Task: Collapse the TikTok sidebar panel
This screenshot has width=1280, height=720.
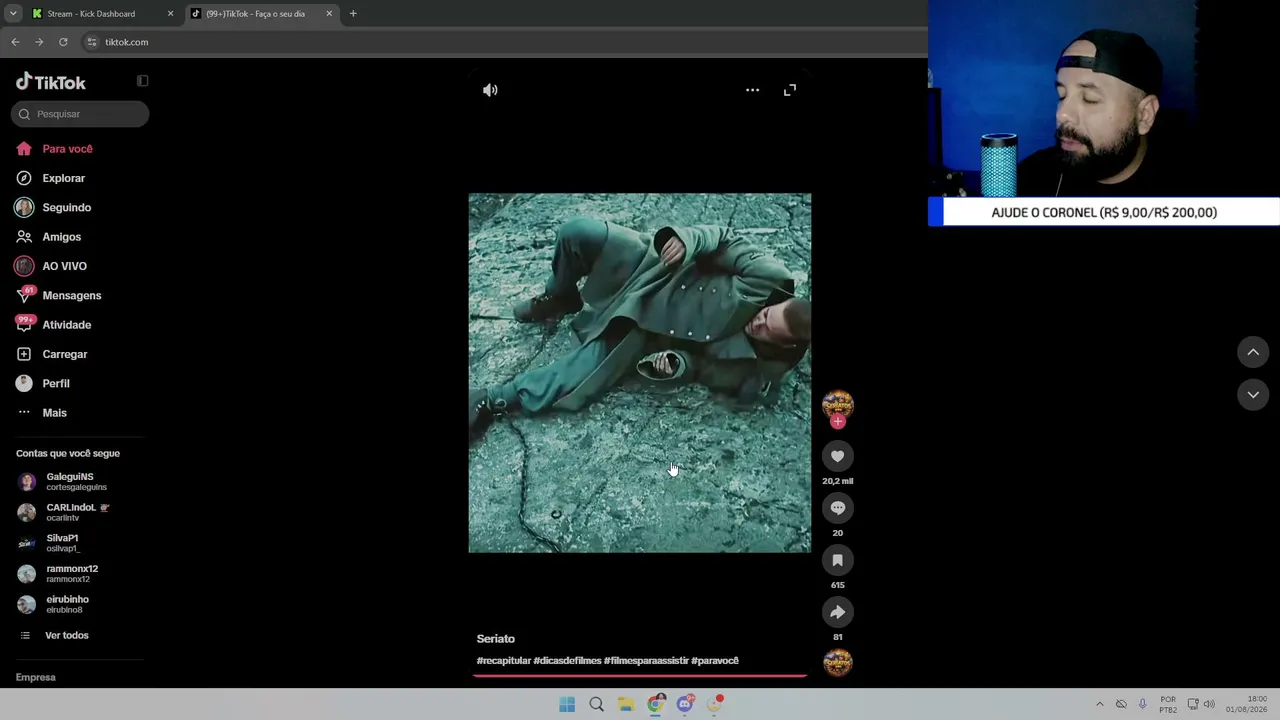Action: (142, 81)
